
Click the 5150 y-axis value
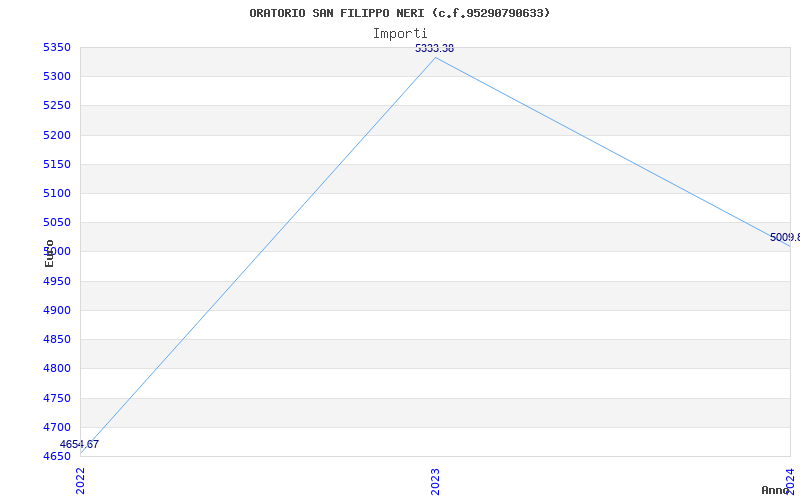pos(57,165)
